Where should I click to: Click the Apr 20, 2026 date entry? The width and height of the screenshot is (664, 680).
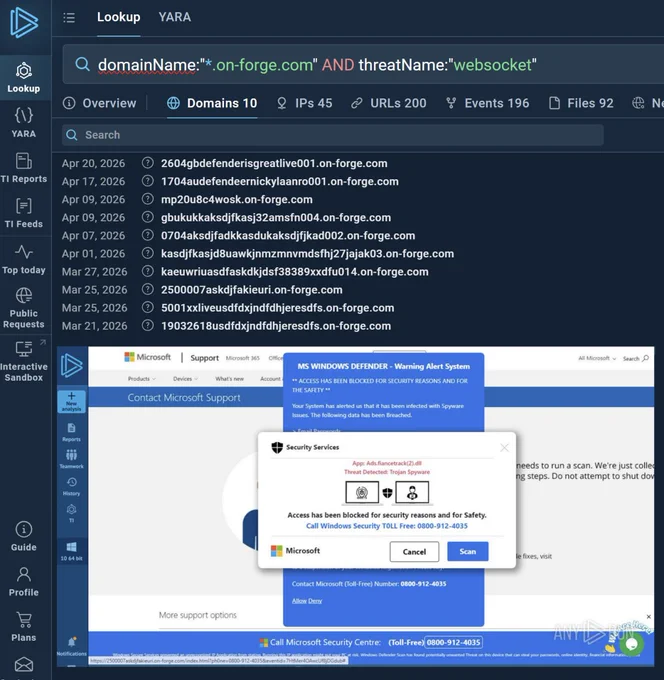[93, 163]
